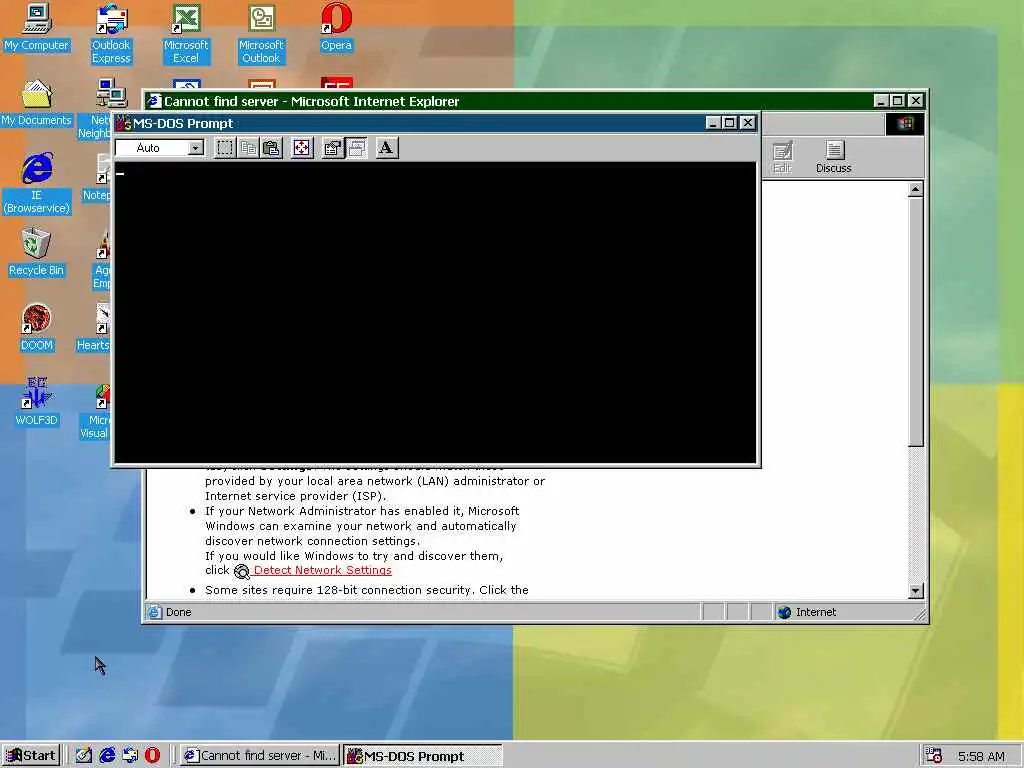Click the task scheduler tray icon
This screenshot has width=1024, height=768.
pos(934,756)
